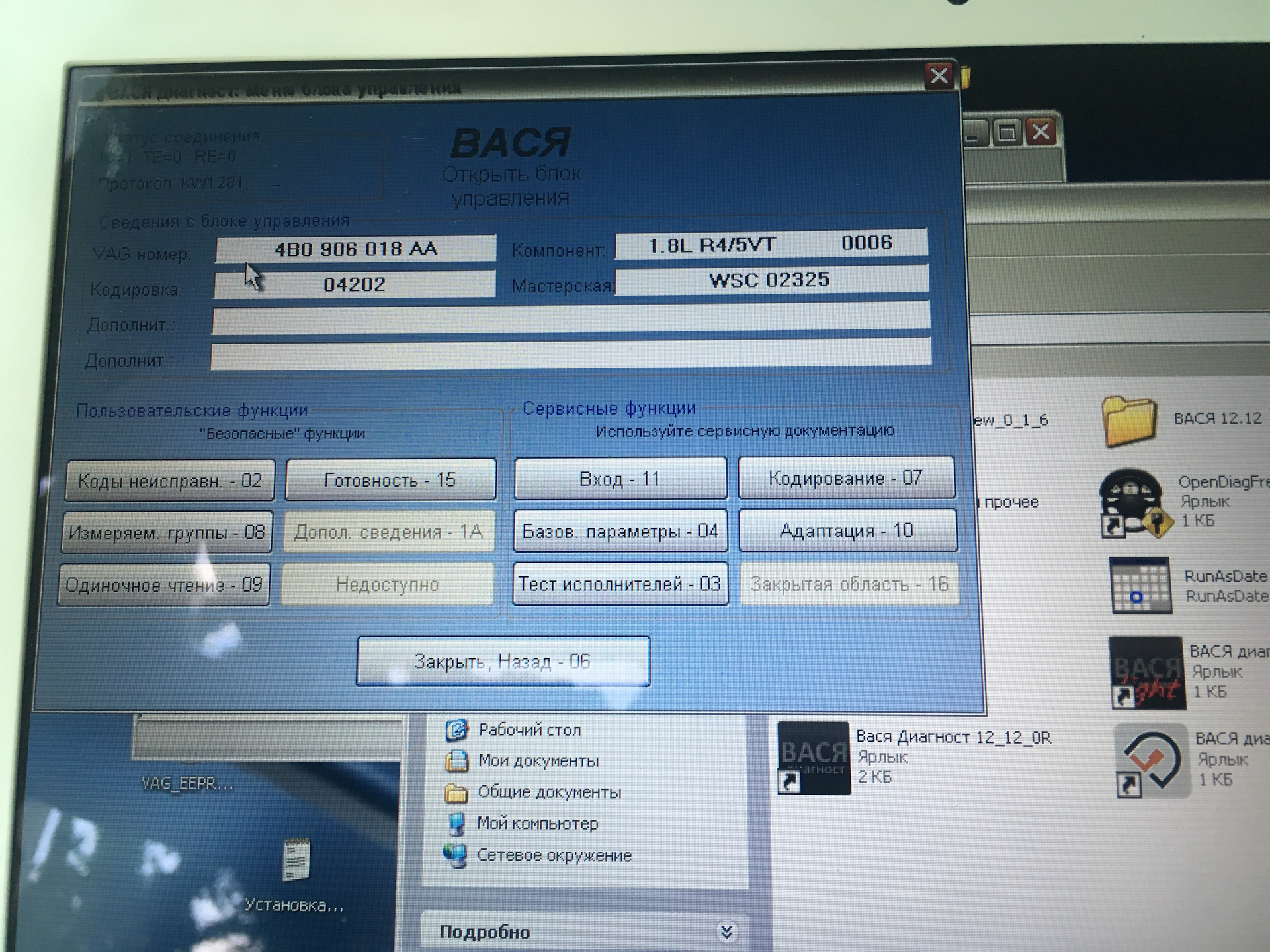Select the RunAsDate calendar icon
The image size is (1270, 952).
1140,586
